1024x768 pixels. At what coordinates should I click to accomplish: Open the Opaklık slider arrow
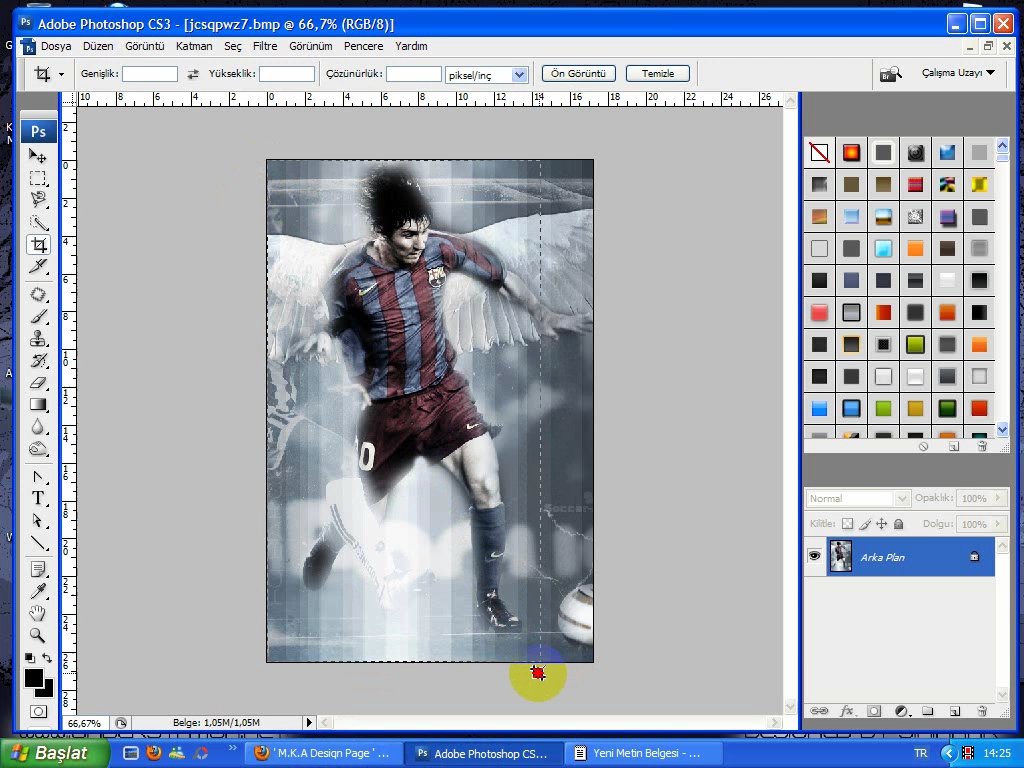tap(998, 498)
